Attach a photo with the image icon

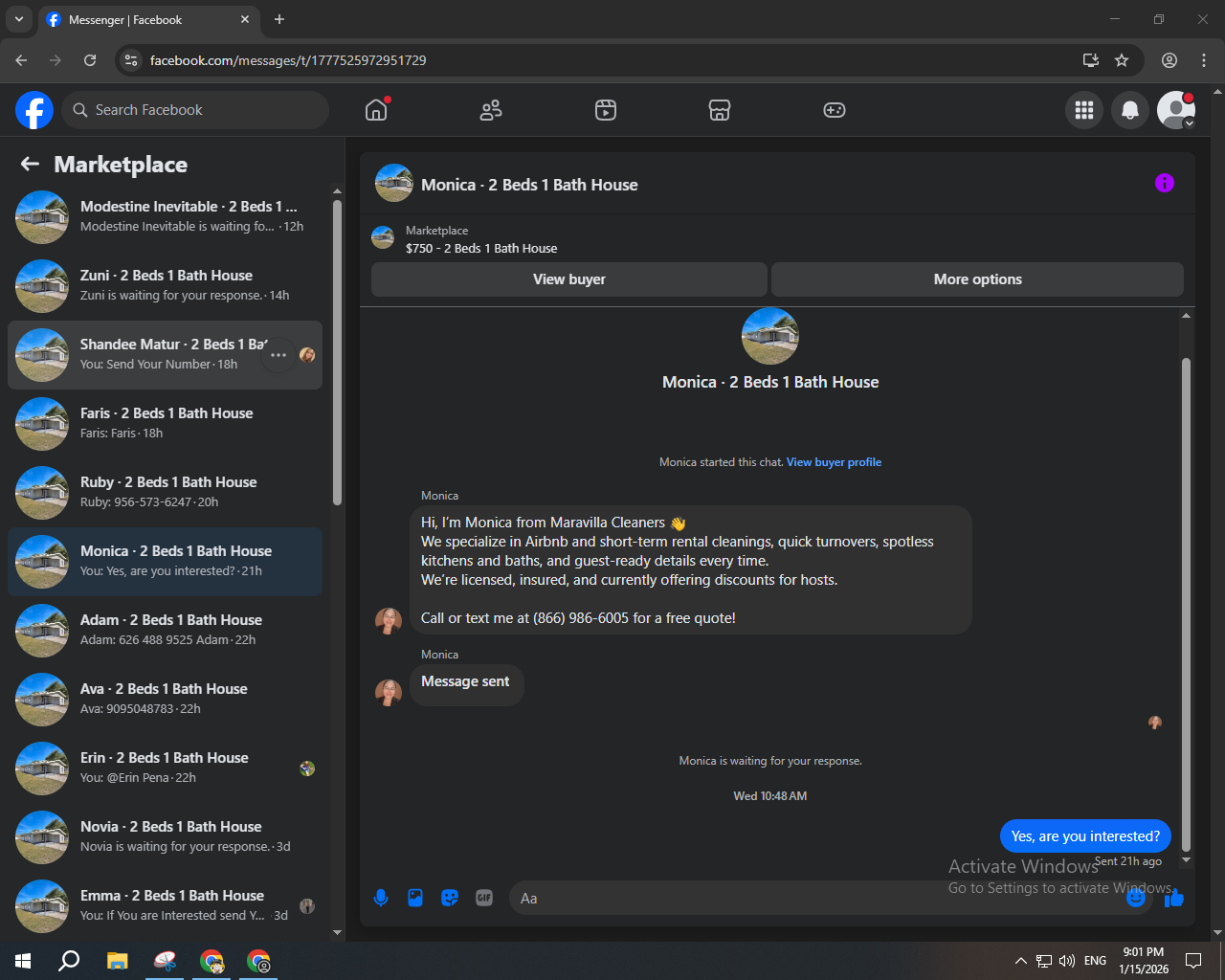coord(415,898)
